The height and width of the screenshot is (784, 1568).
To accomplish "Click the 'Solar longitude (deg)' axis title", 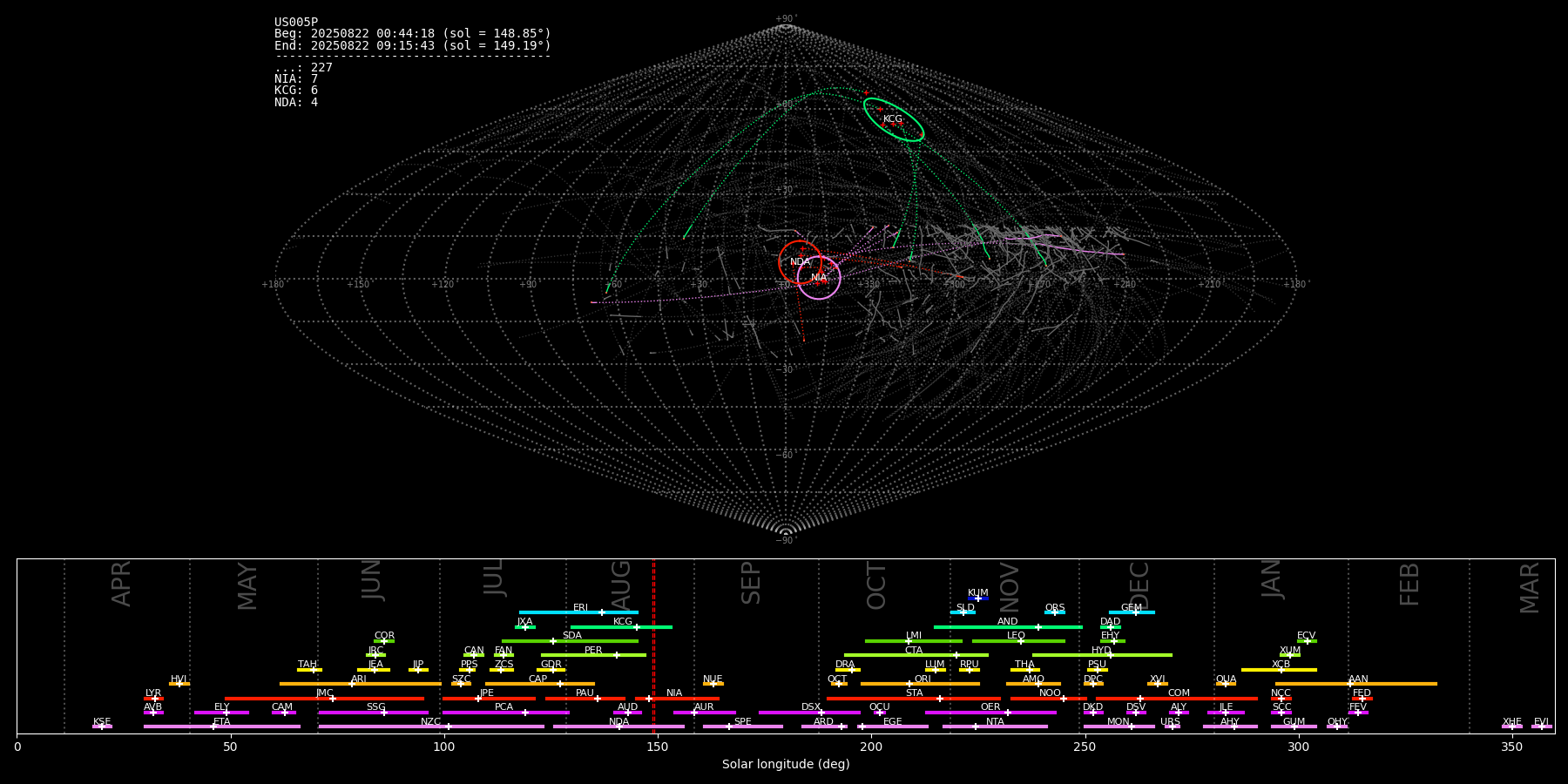I will [786, 765].
